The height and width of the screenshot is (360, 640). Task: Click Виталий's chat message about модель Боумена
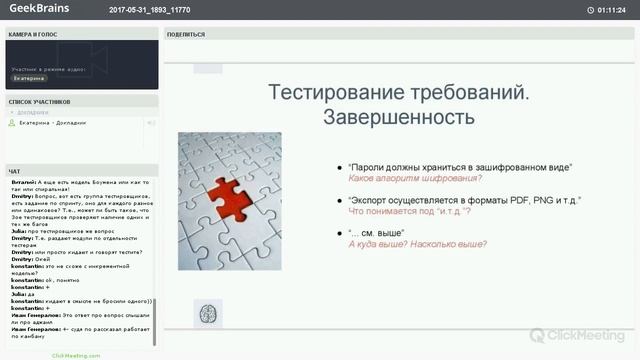tap(80, 186)
